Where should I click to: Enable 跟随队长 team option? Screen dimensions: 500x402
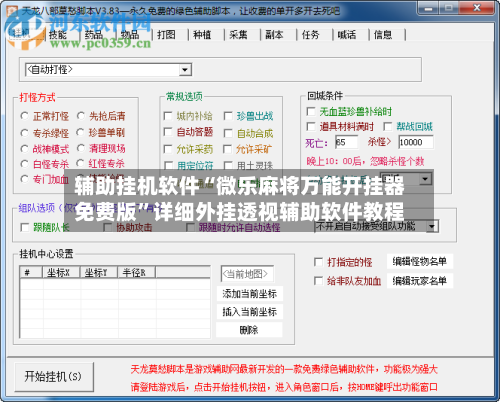pos(25,227)
